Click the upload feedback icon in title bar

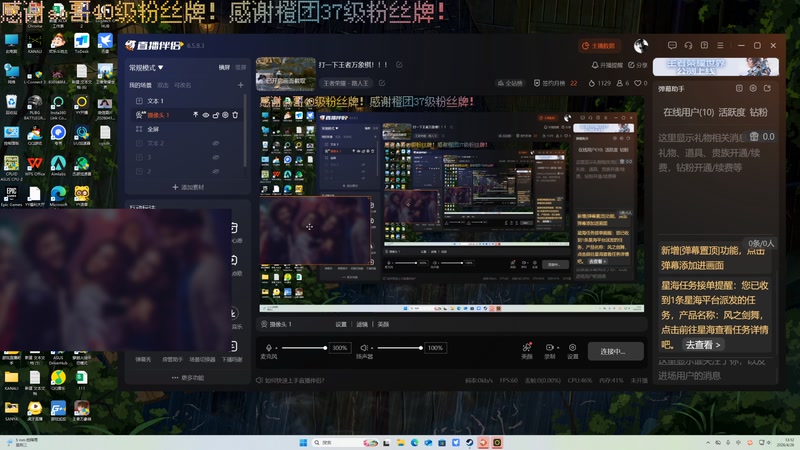[x=704, y=45]
